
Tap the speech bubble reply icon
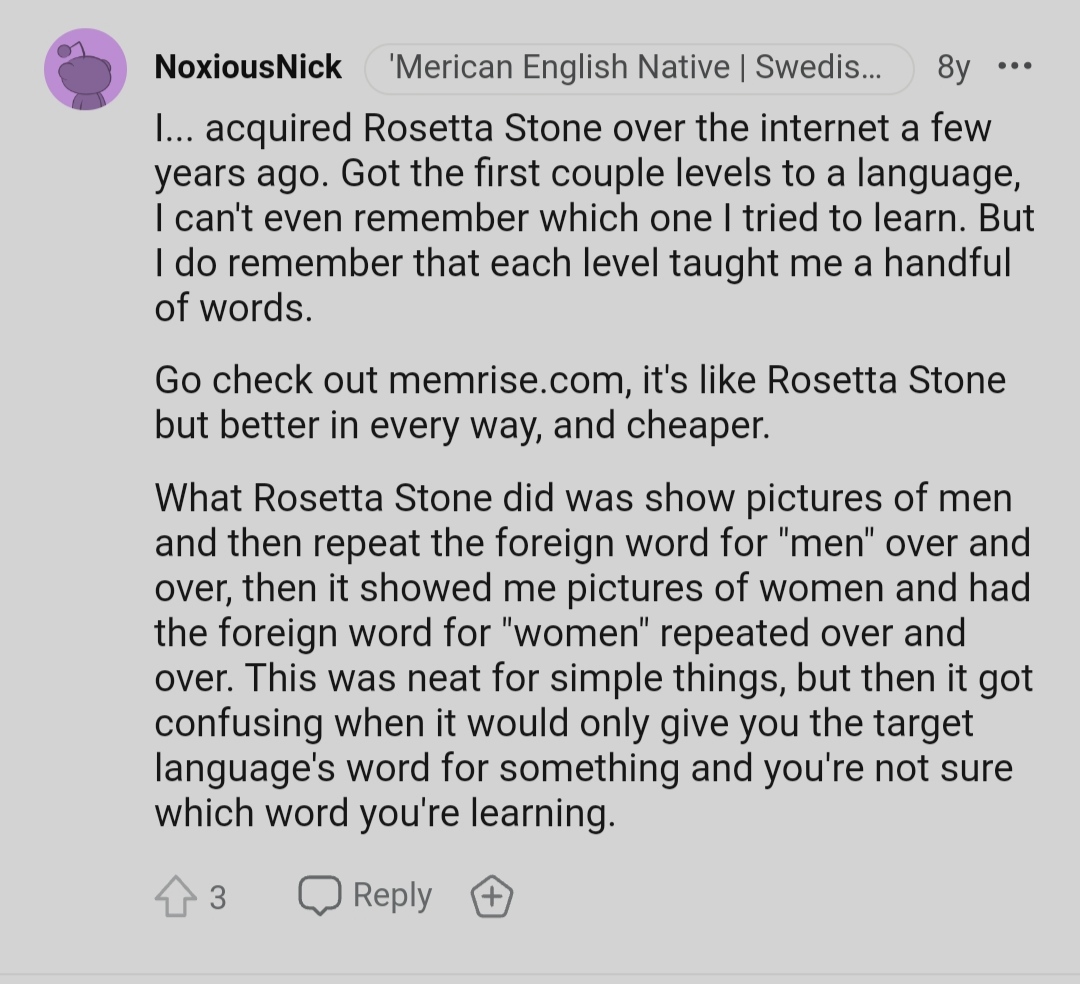click(319, 895)
